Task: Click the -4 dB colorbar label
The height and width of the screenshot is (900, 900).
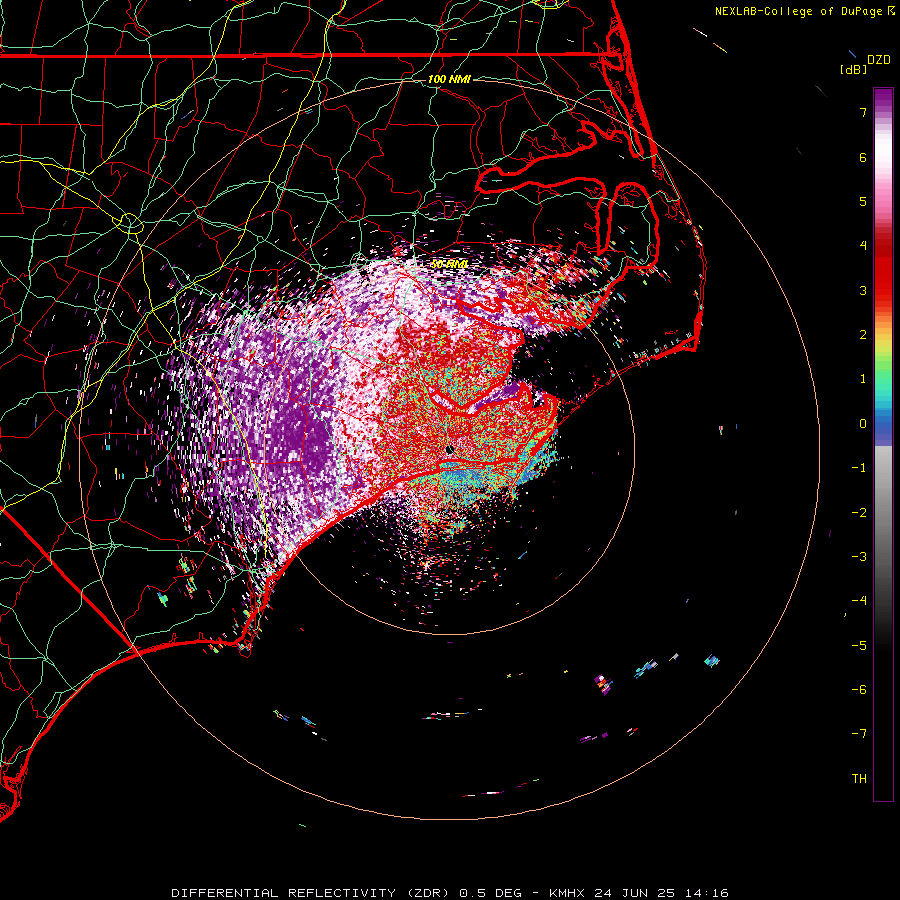Action: click(859, 601)
